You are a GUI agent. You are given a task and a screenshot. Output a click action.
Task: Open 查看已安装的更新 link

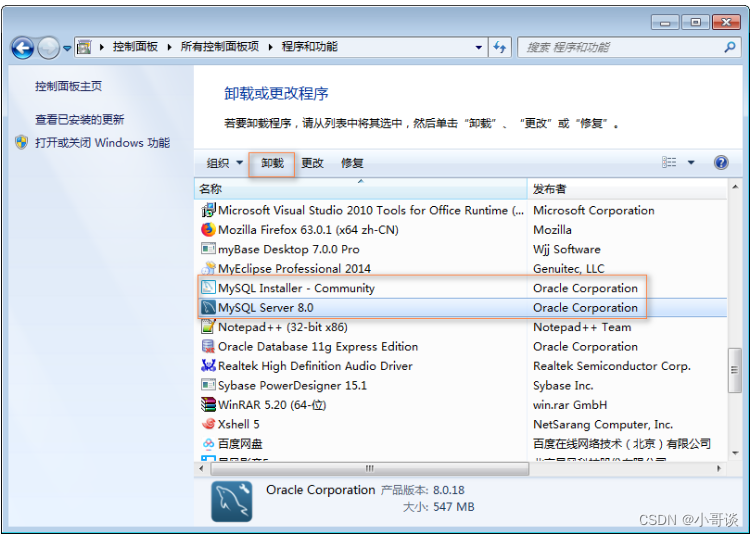click(79, 119)
